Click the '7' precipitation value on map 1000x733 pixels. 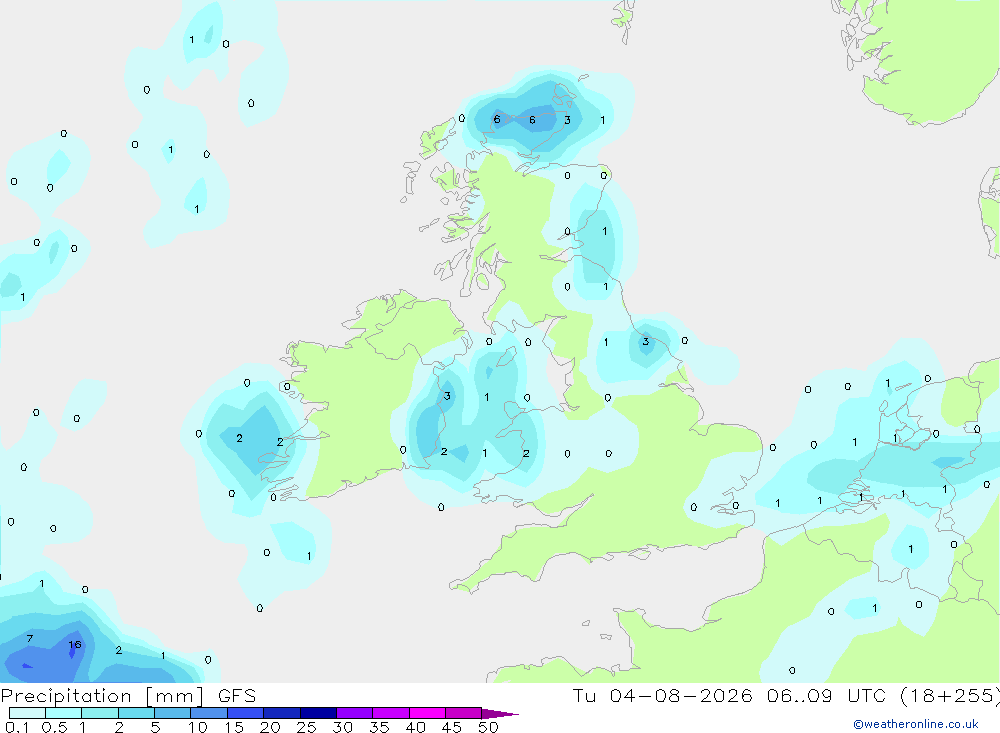29,639
